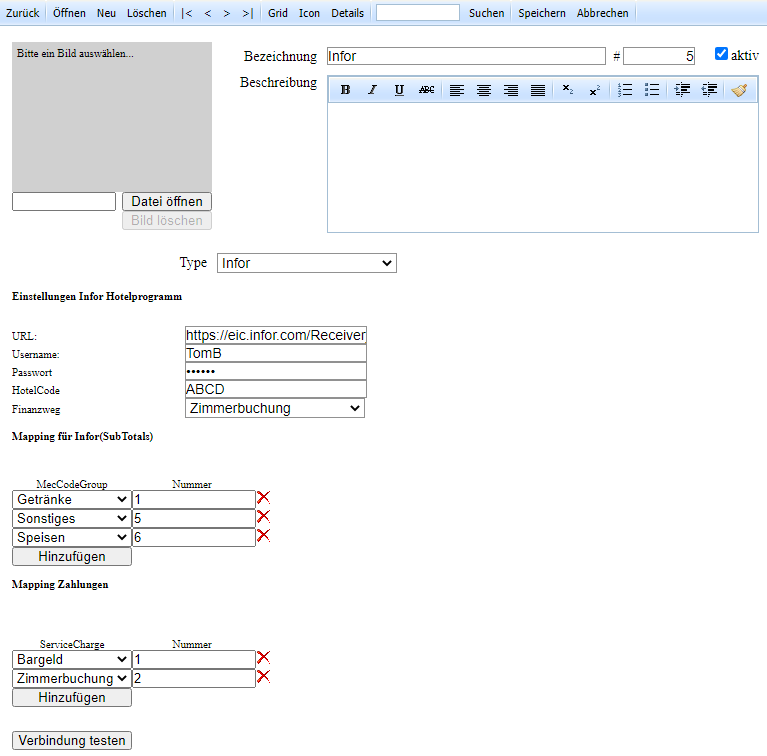
Task: Switch to Details view
Action: [347, 13]
